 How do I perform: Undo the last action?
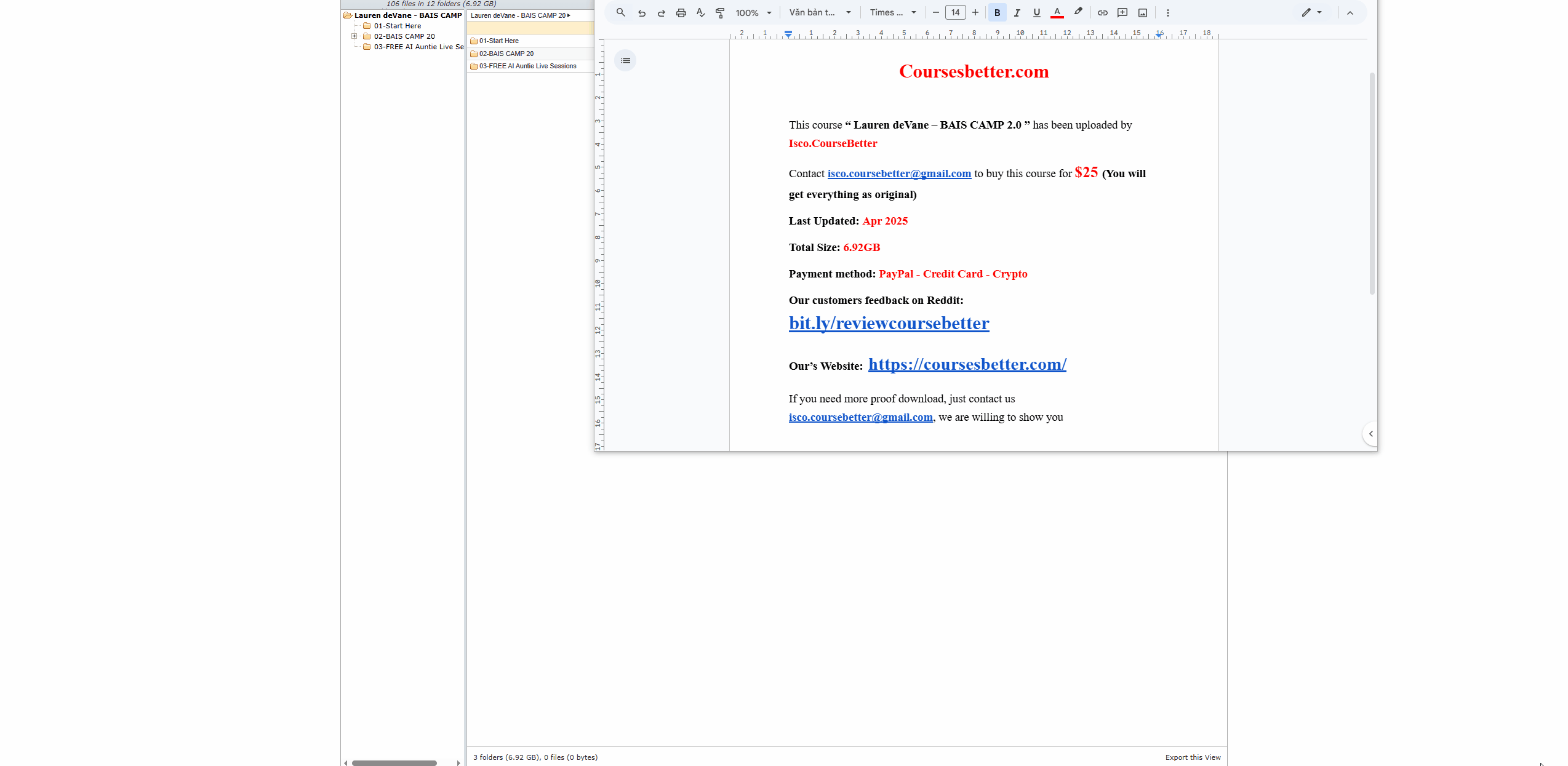click(642, 12)
